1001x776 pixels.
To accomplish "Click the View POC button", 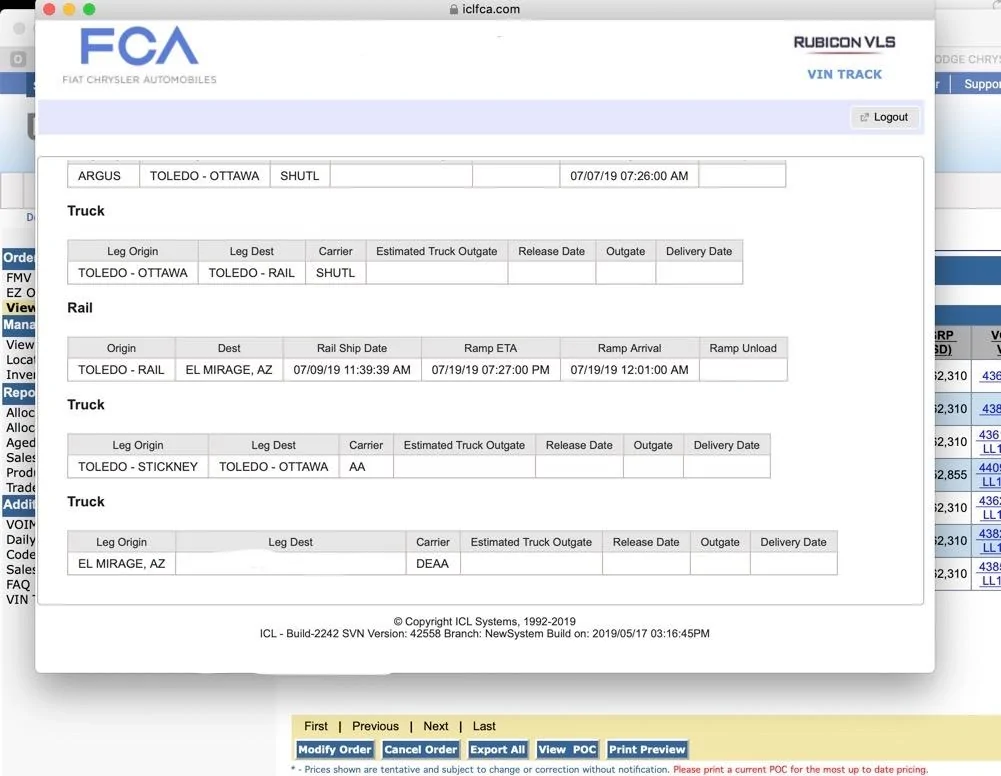I will [x=567, y=749].
